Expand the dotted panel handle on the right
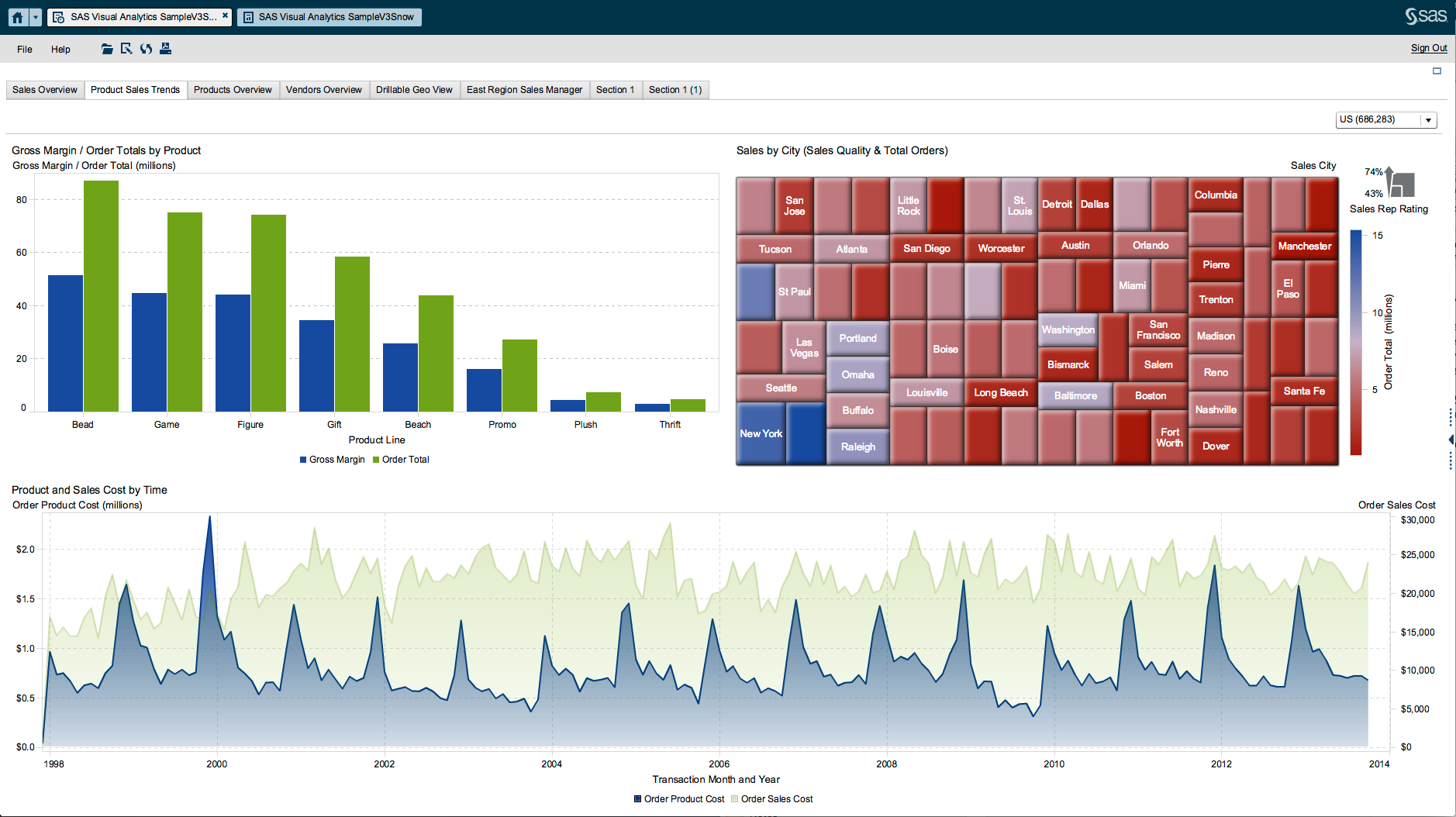This screenshot has height=817, width=1456. click(1451, 419)
